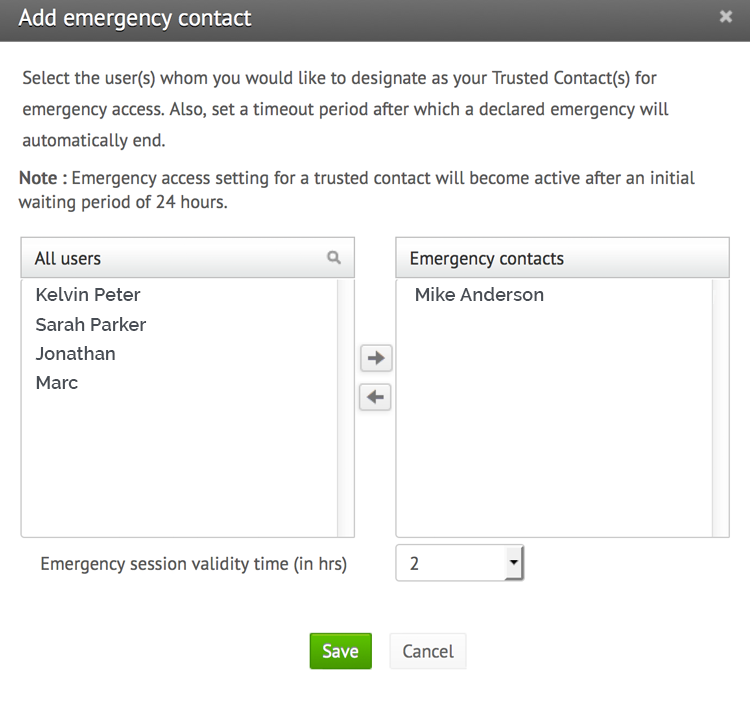Save the emergency contact settings
The image size is (750, 706).
(340, 651)
